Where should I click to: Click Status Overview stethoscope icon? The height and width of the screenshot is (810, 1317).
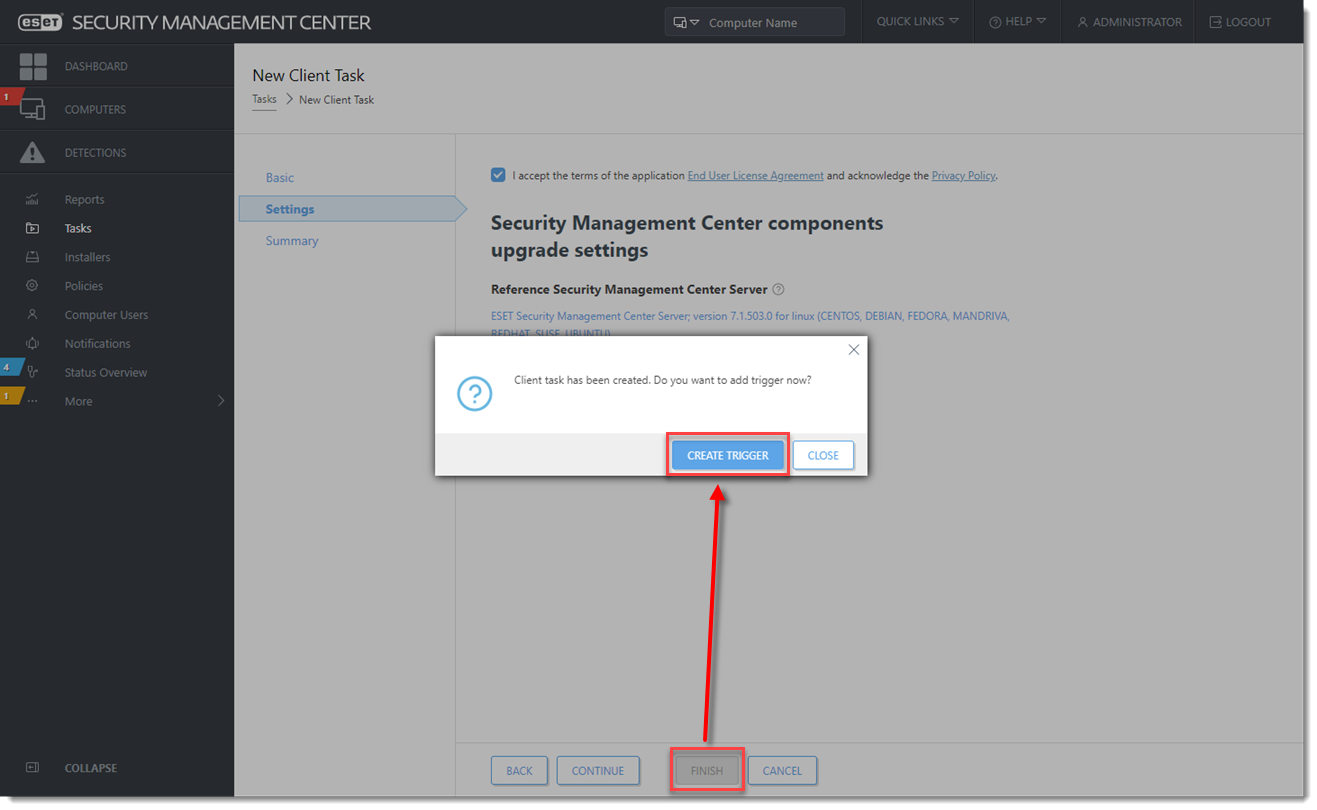point(32,372)
